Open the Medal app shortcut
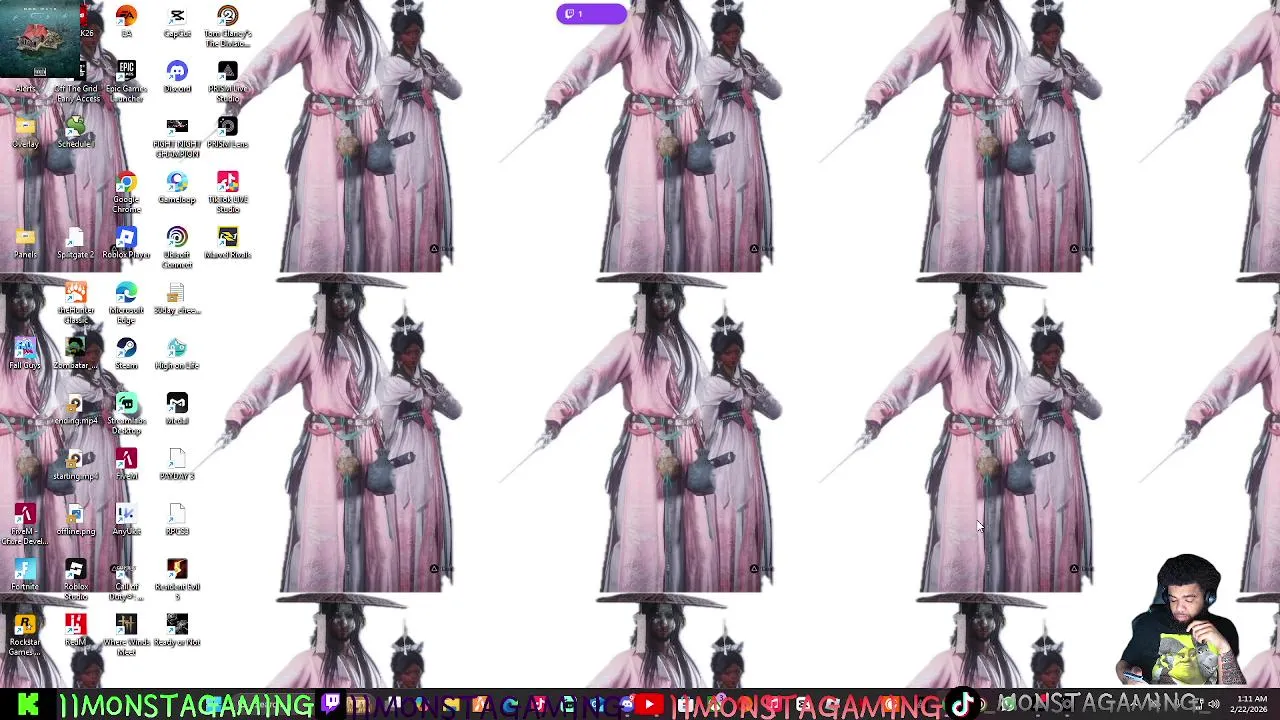The height and width of the screenshot is (720, 1280). click(177, 408)
